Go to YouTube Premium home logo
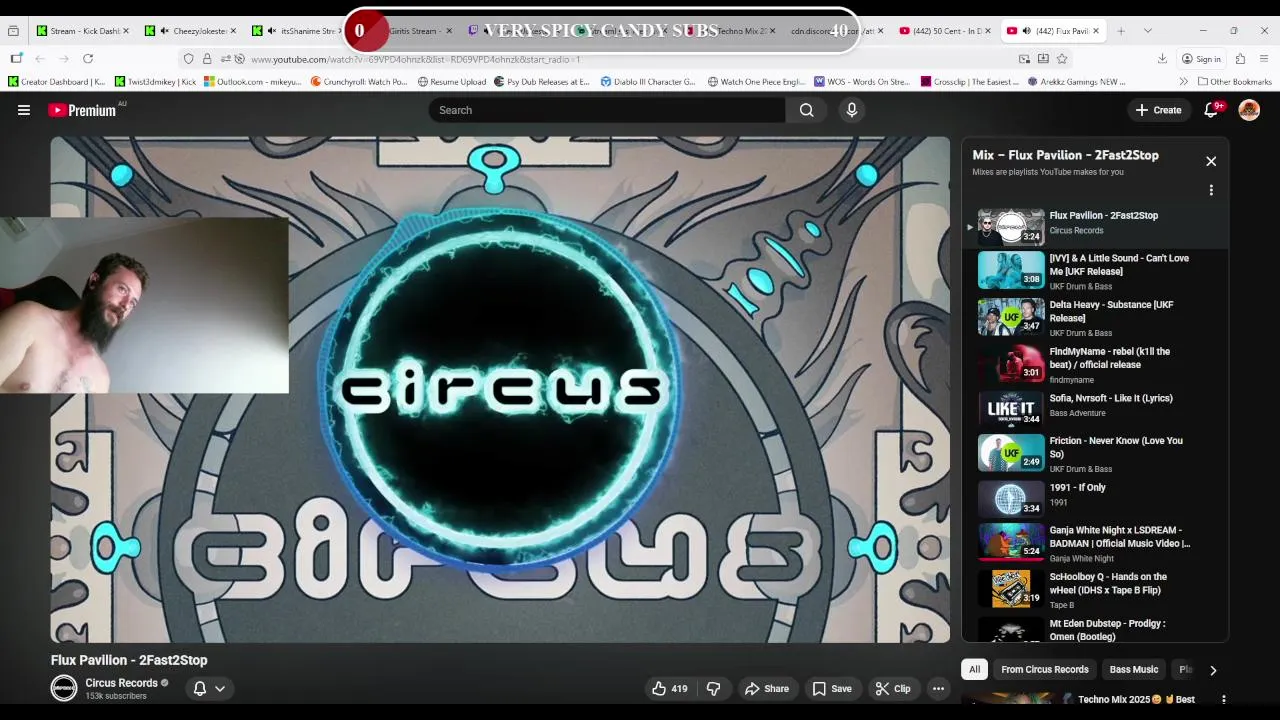 click(x=82, y=110)
